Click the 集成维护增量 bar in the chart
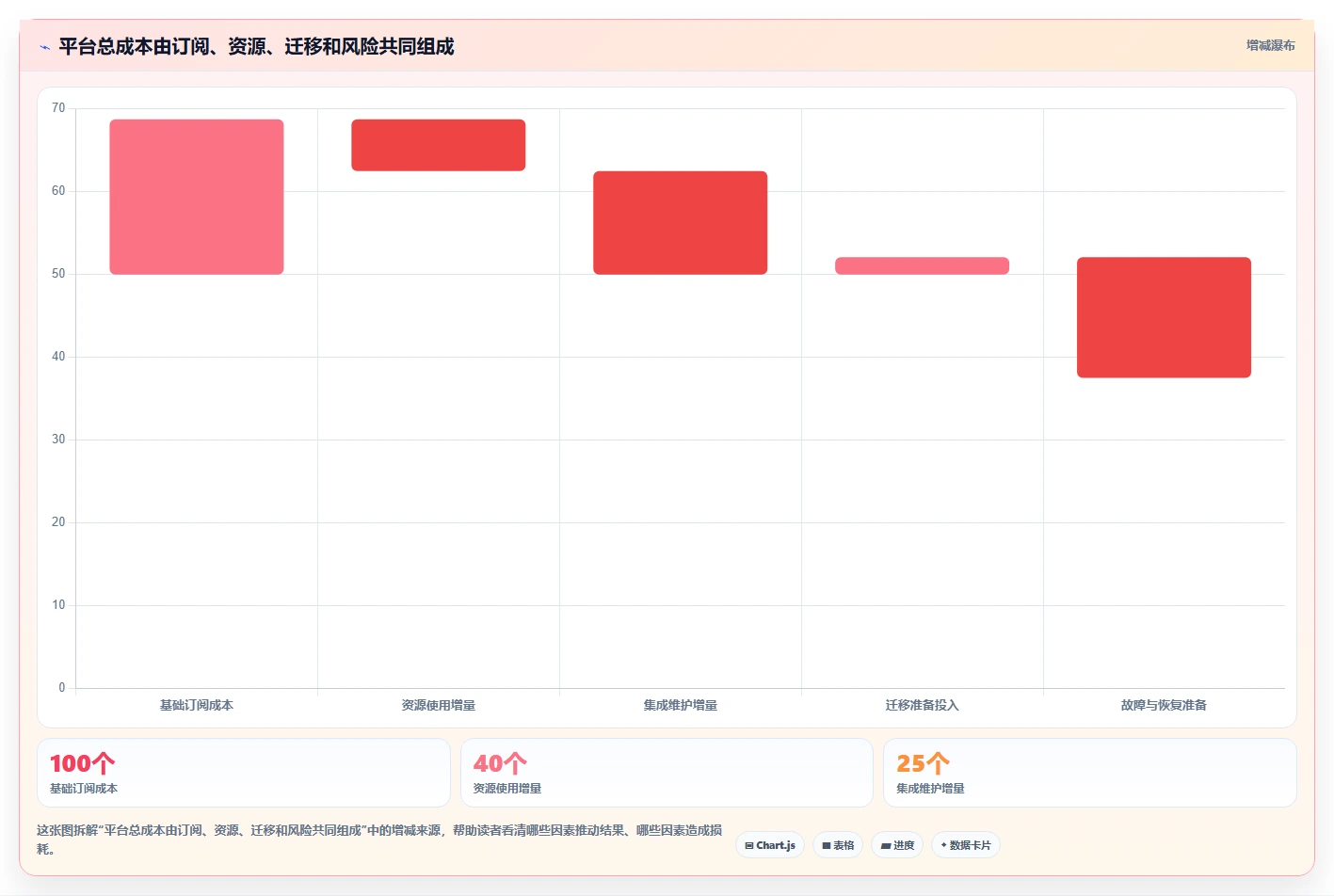Screen dimensions: 1334x896 coord(681,223)
